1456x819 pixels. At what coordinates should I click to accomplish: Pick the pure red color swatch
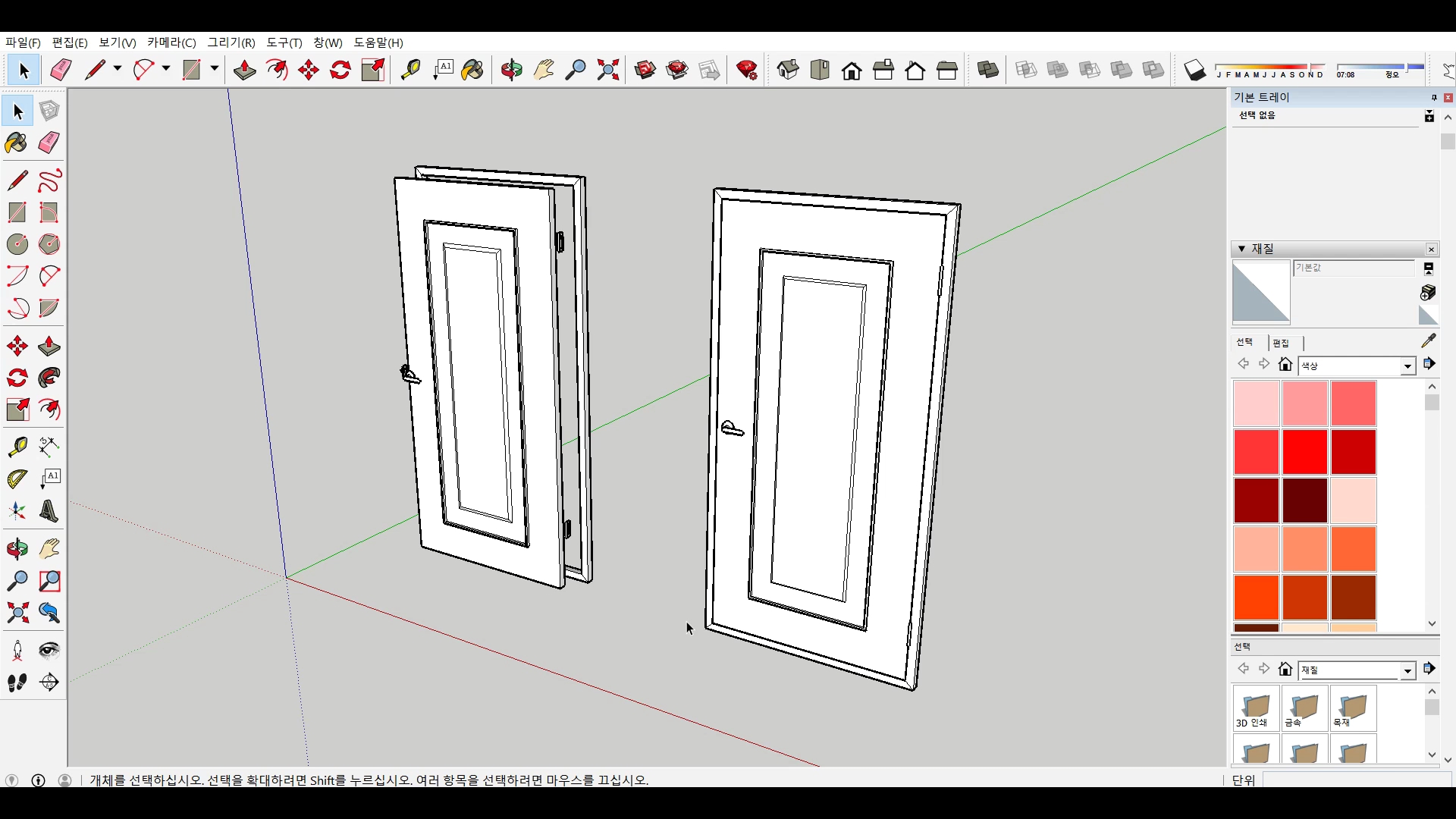point(1304,452)
